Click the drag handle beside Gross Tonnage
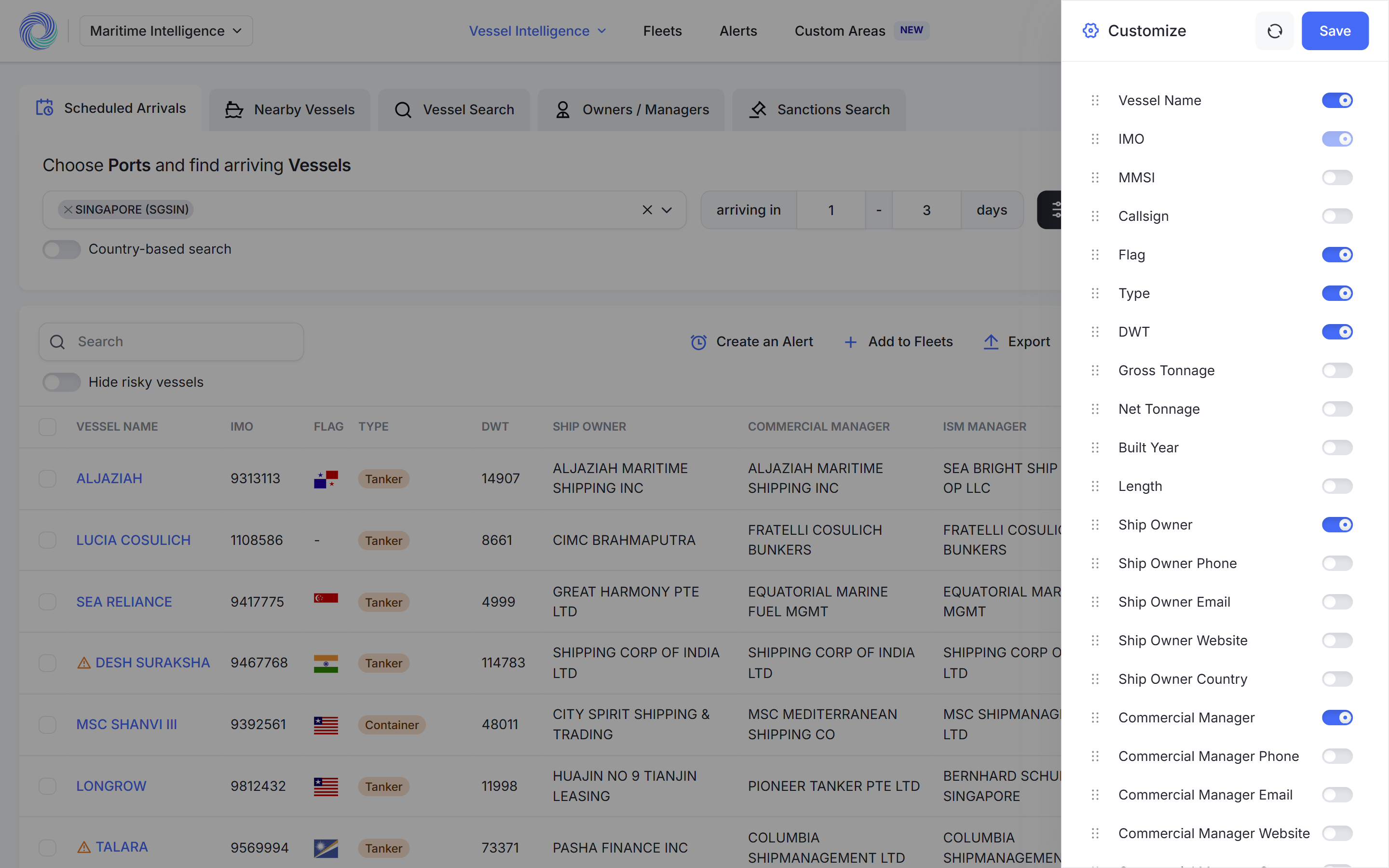Image resolution: width=1389 pixels, height=868 pixels. (x=1095, y=370)
